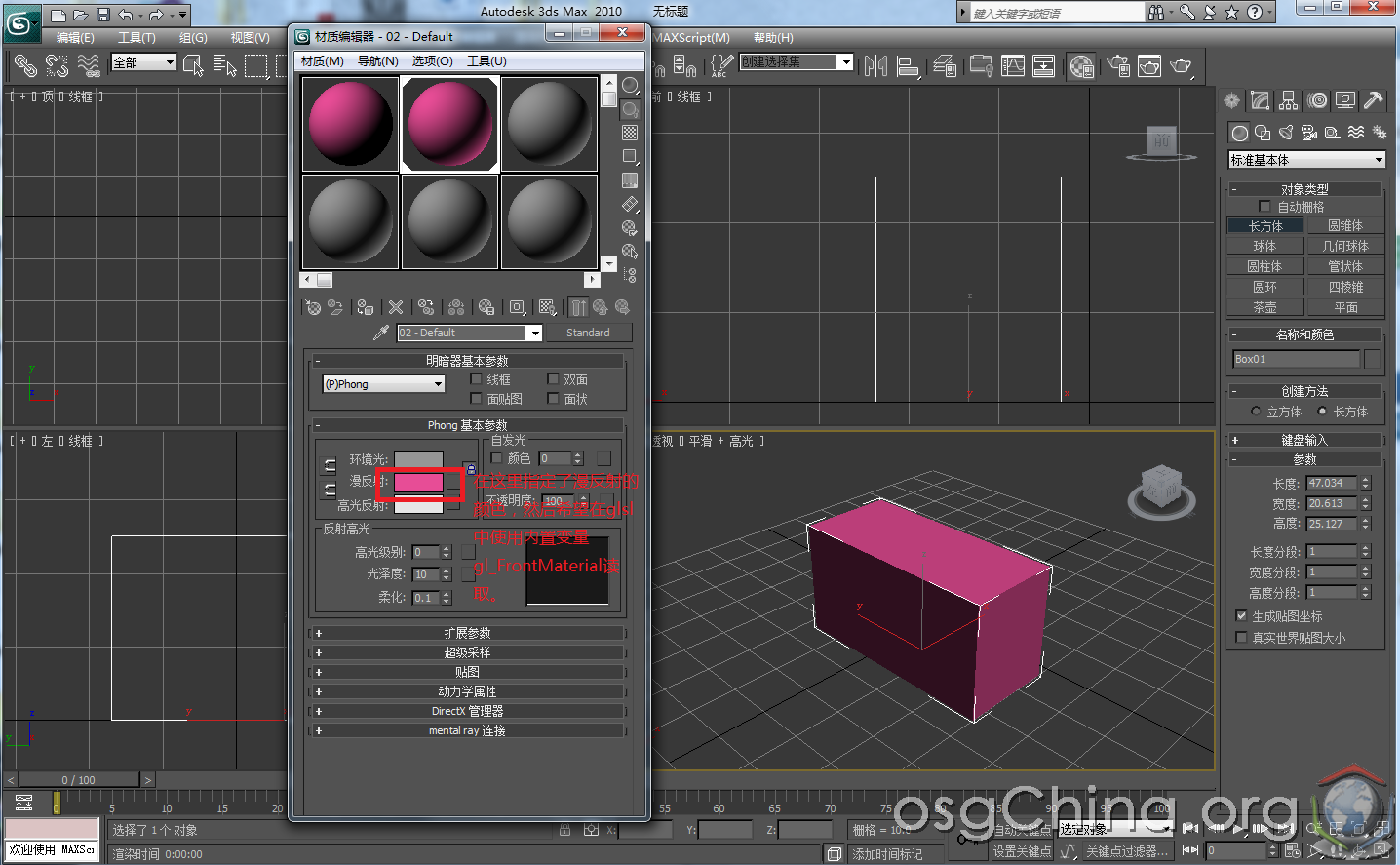
Task: Select the Shapes category icon
Action: 1263,133
